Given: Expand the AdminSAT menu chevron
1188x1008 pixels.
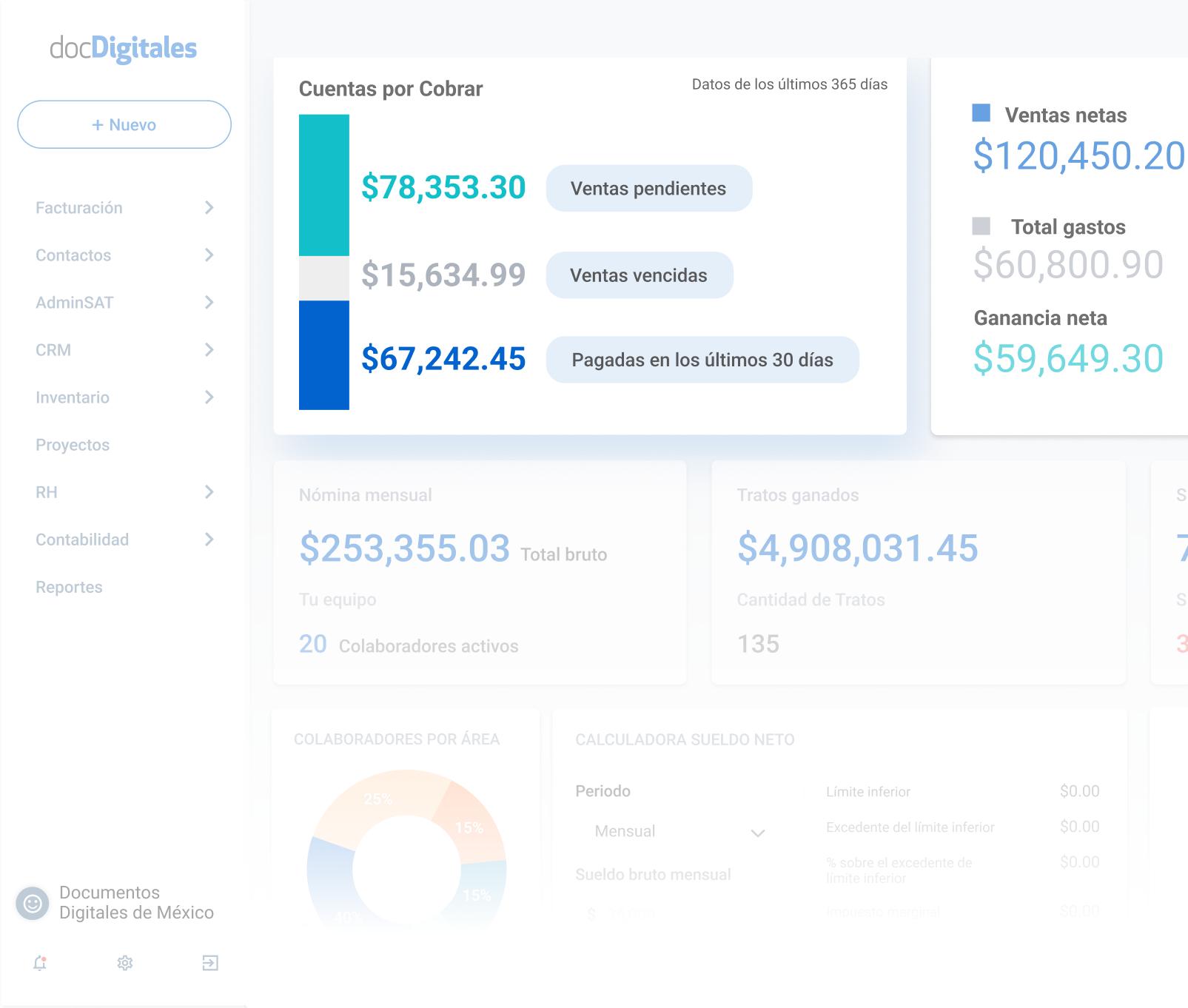Looking at the screenshot, I should [209, 303].
